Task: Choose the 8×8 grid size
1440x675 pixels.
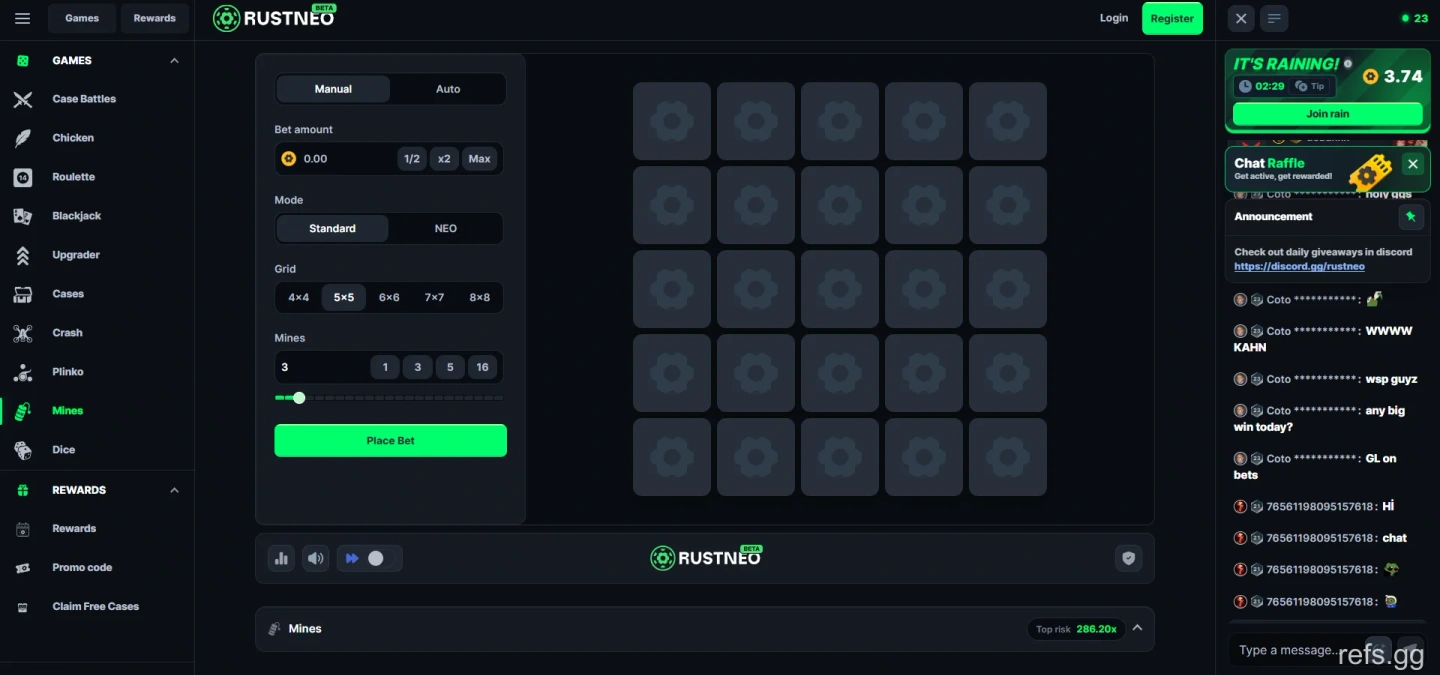Action: click(480, 297)
